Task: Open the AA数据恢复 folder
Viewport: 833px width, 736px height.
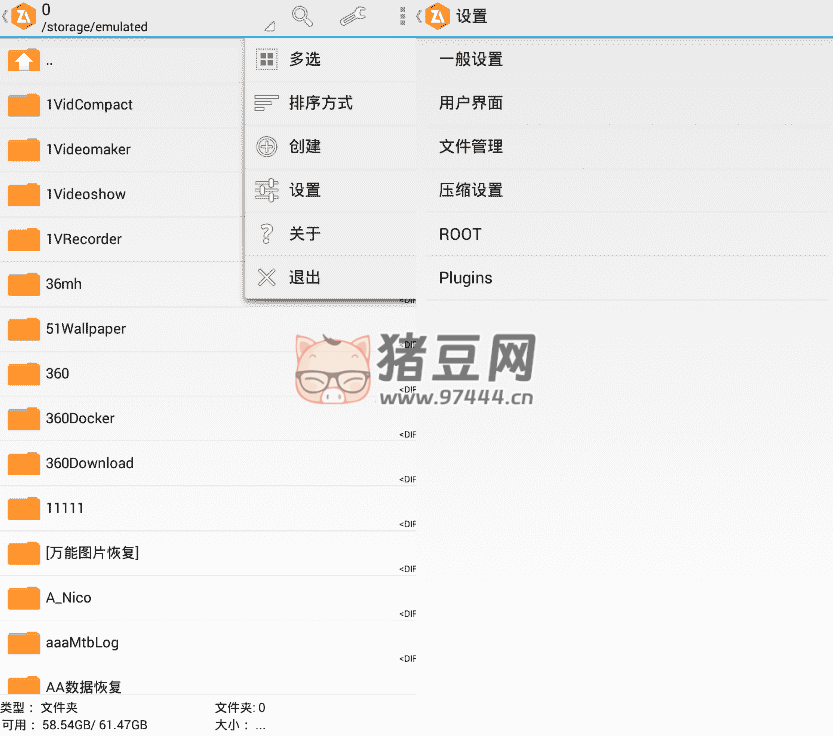Action: coord(208,682)
